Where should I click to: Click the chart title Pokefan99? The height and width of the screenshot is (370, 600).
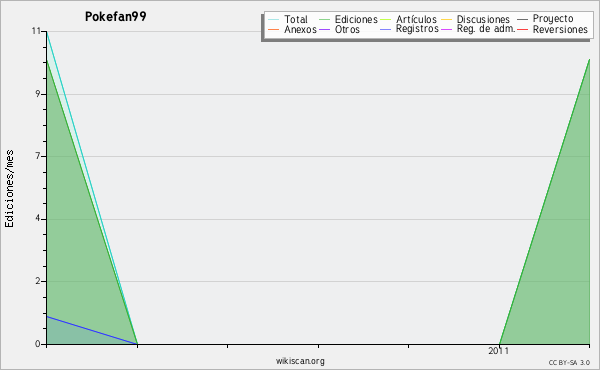point(116,16)
